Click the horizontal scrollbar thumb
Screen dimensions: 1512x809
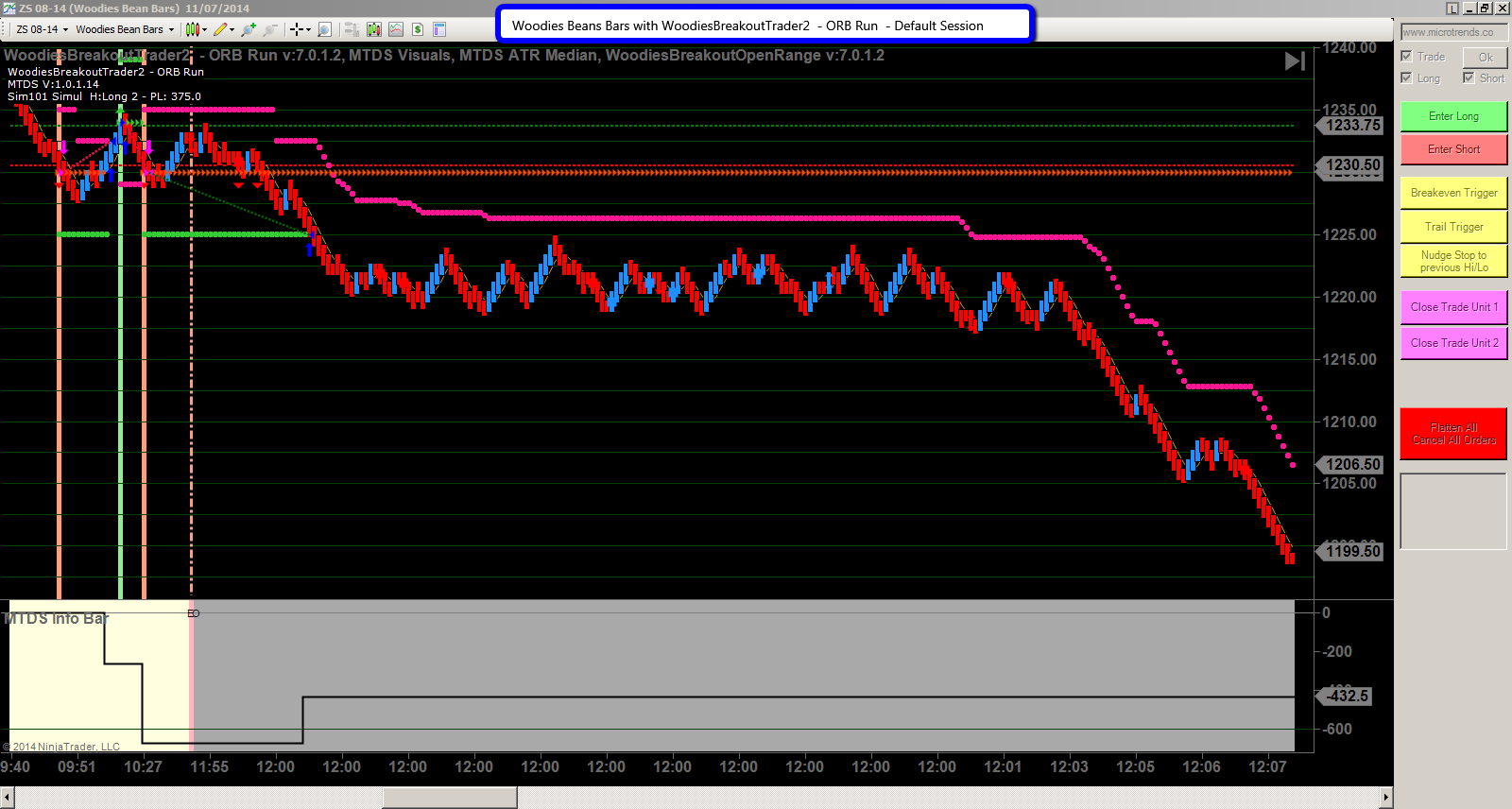click(449, 799)
